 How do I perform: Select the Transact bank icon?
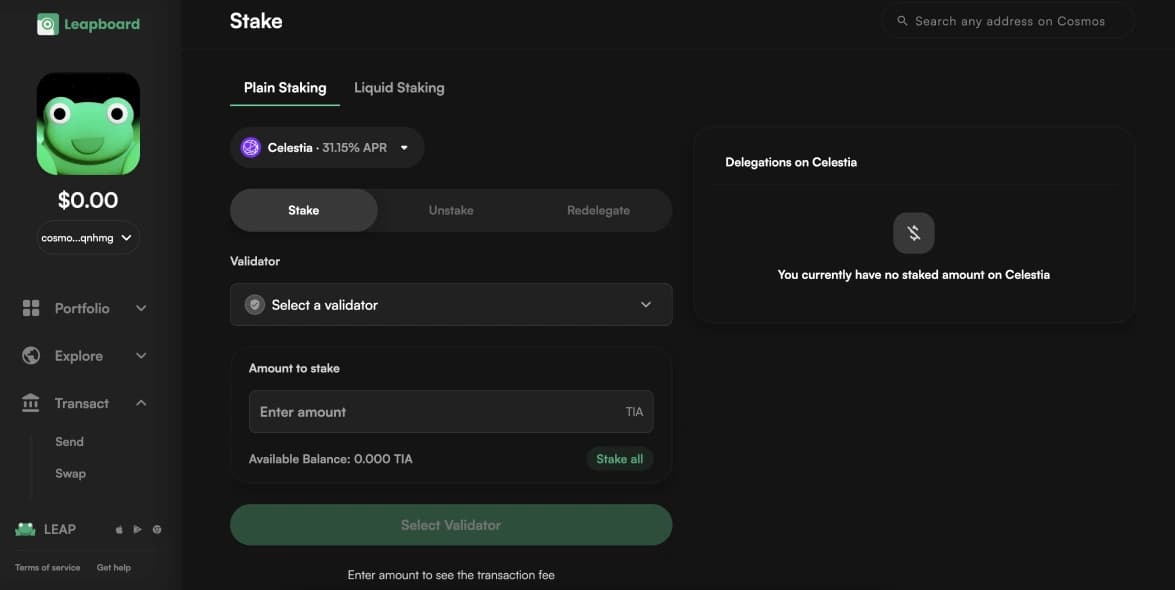[31, 402]
